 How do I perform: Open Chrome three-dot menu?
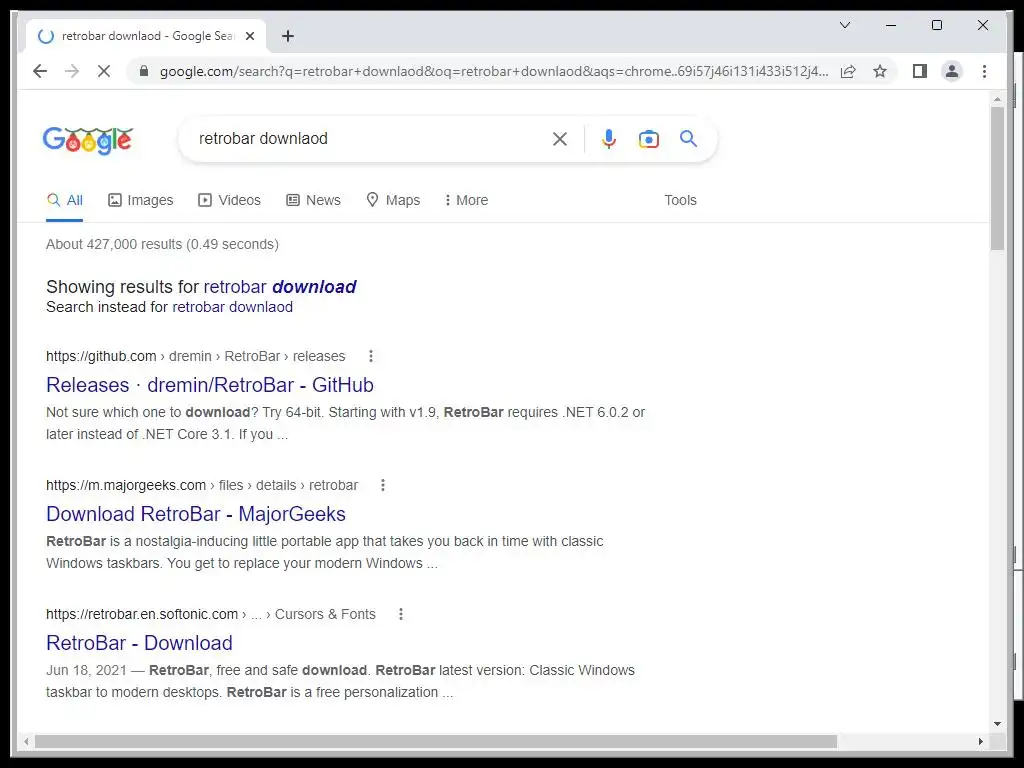coord(984,71)
